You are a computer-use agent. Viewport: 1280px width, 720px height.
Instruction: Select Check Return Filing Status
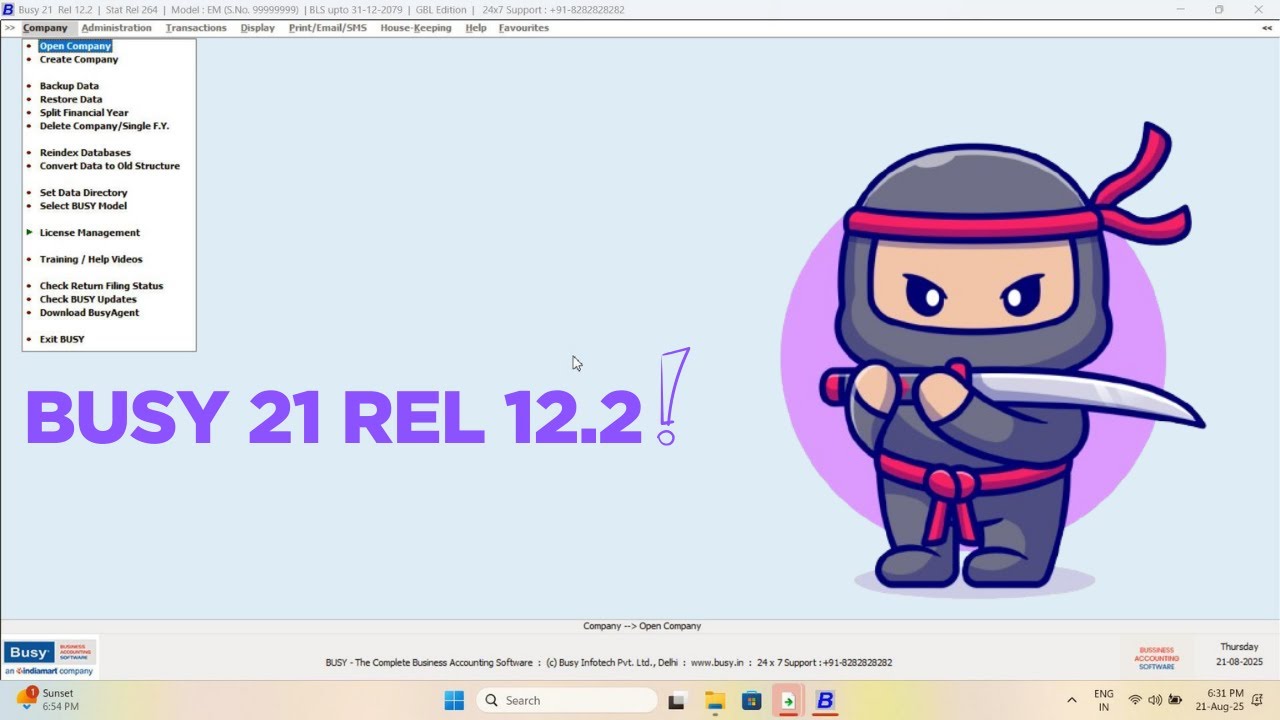101,286
